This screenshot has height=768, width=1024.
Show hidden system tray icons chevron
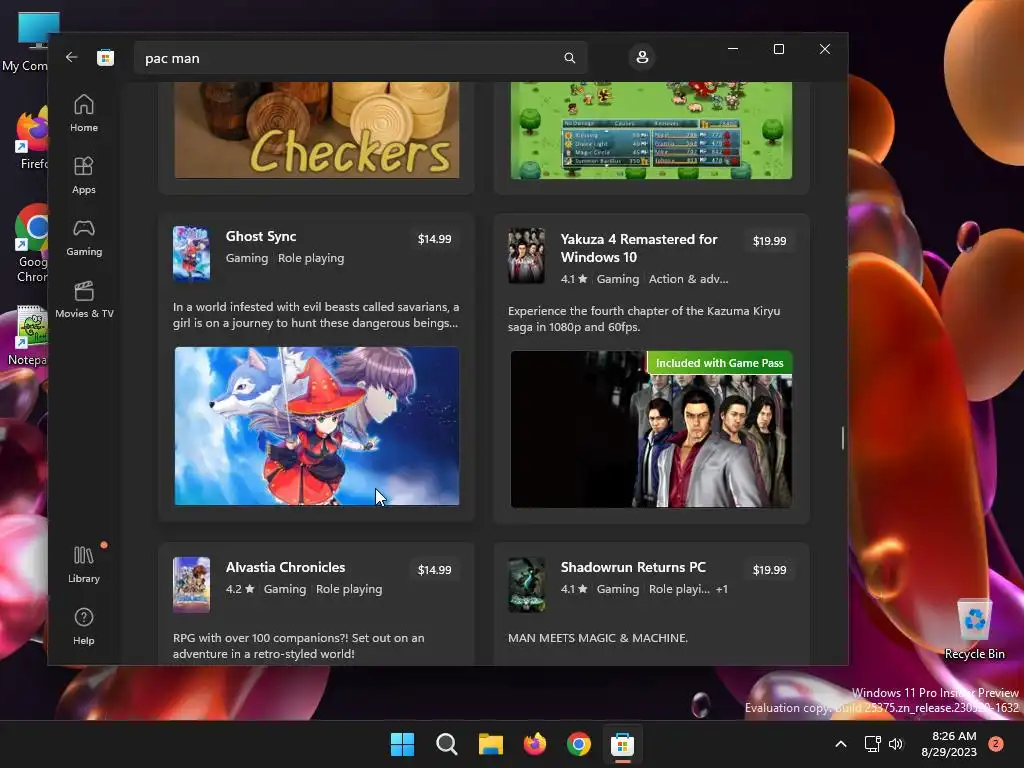pos(841,744)
